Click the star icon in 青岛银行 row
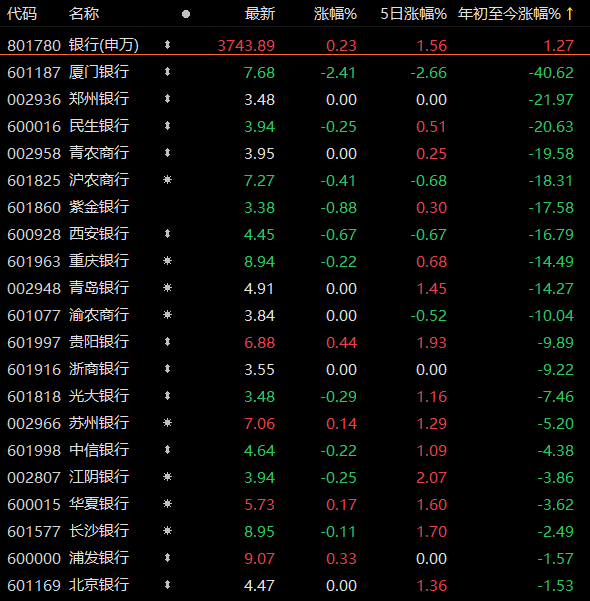590x601 pixels. (x=168, y=288)
